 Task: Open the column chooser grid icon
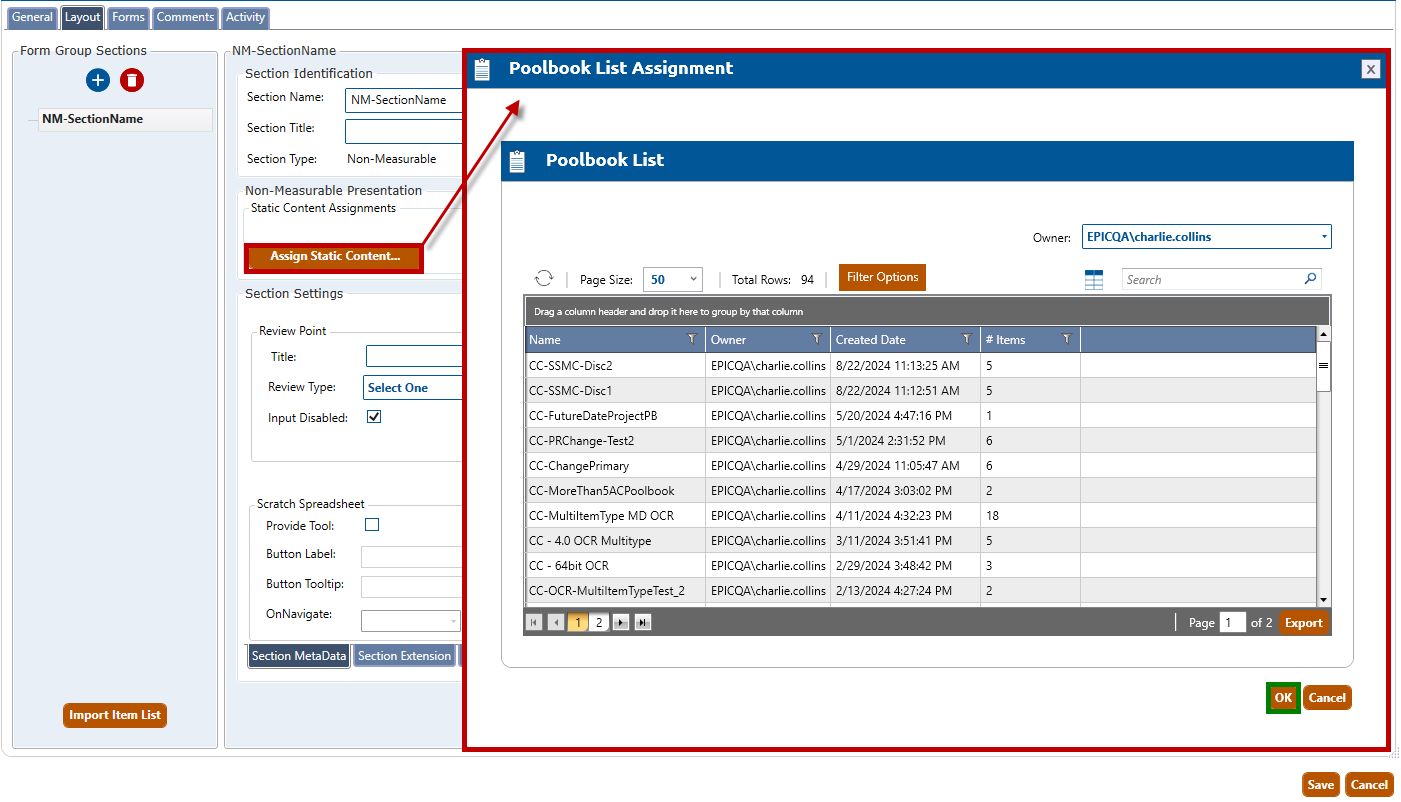(x=1094, y=280)
